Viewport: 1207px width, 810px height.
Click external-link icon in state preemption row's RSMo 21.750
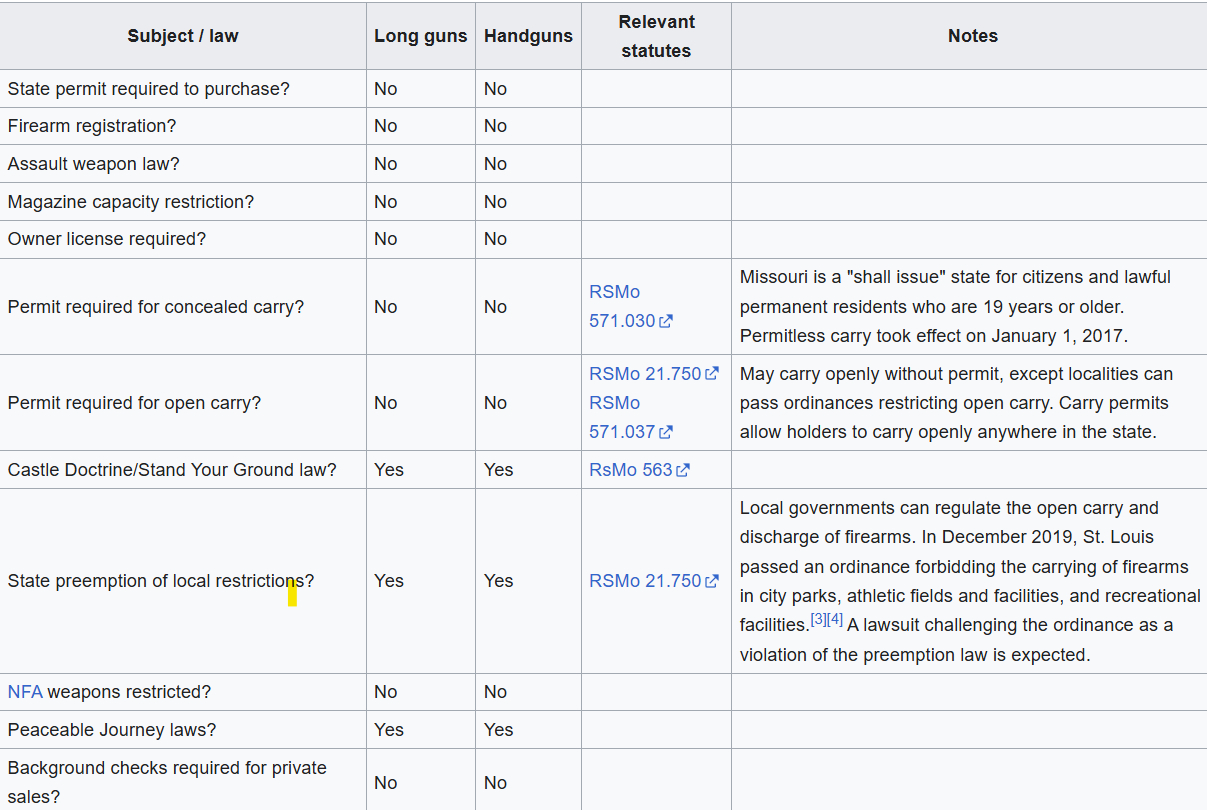pyautogui.click(x=712, y=581)
